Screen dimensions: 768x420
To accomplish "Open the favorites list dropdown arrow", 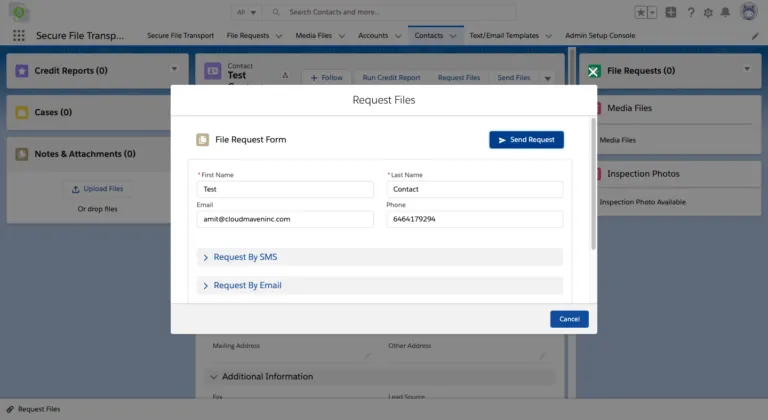I will 652,13.
